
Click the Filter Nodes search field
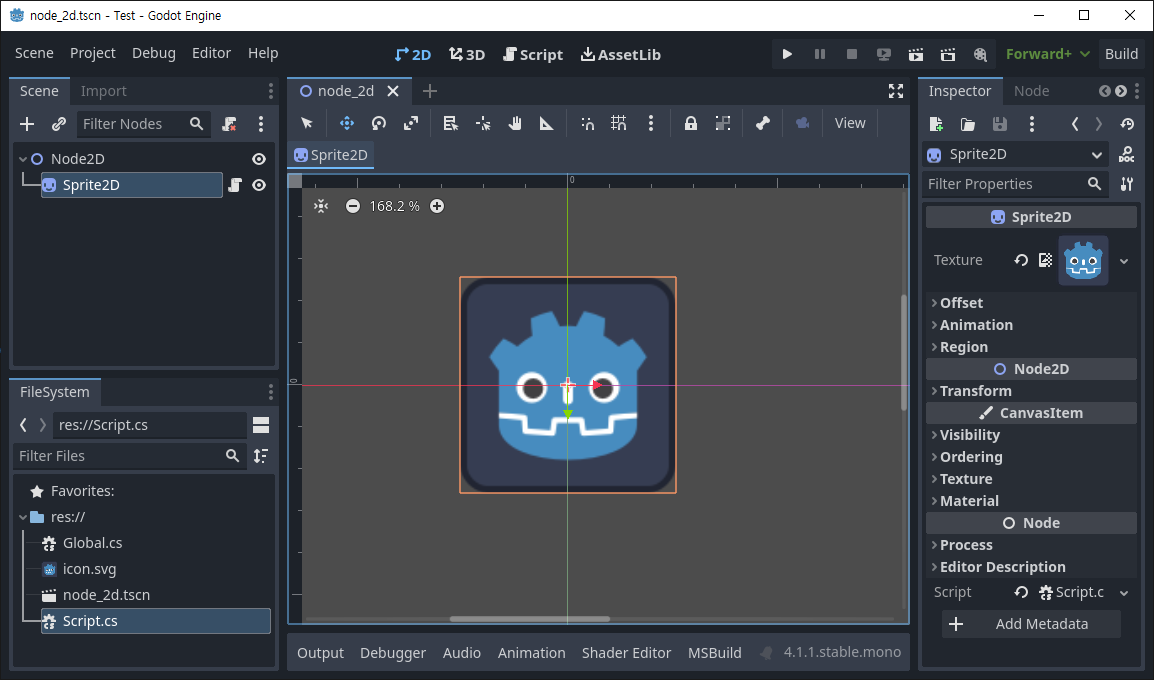click(144, 124)
